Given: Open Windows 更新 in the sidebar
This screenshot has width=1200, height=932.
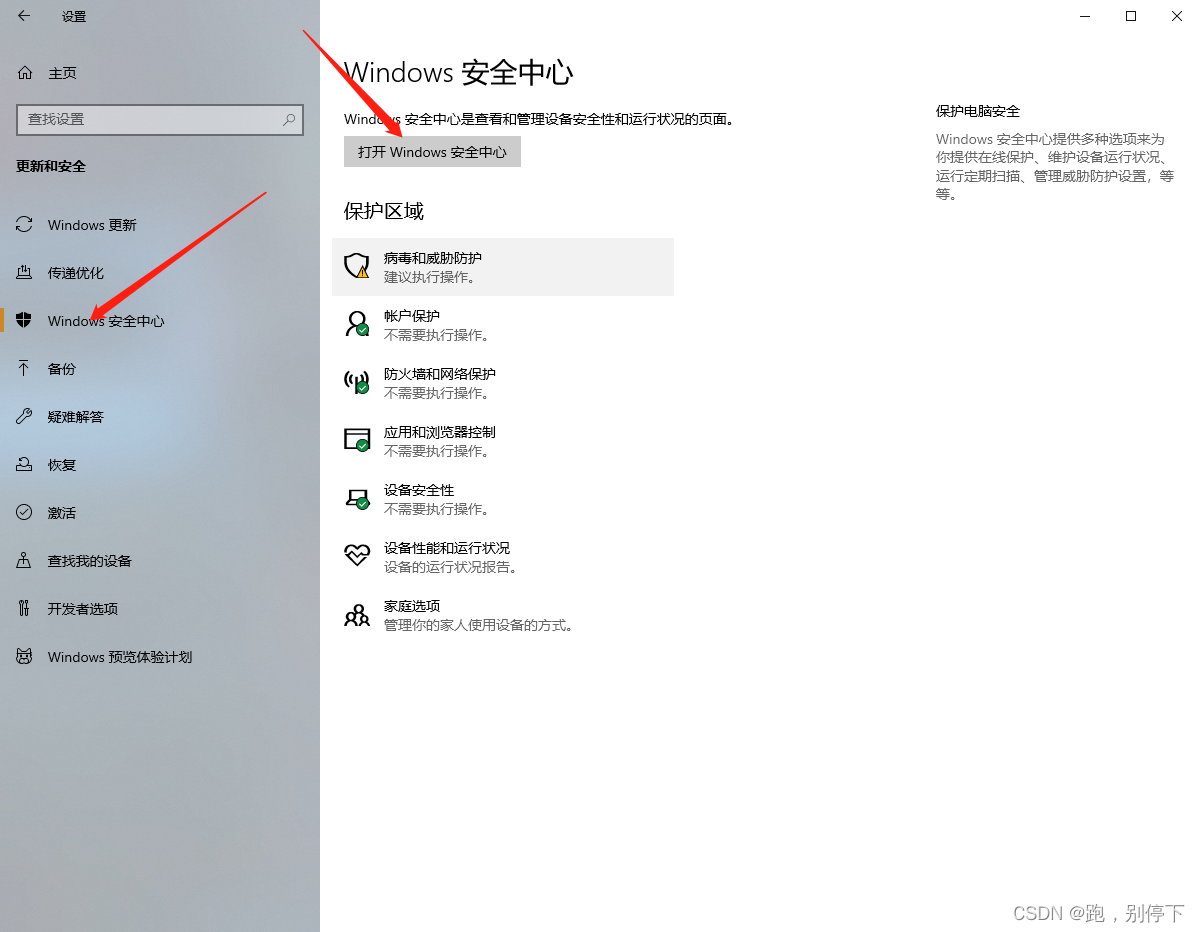Looking at the screenshot, I should [160, 225].
